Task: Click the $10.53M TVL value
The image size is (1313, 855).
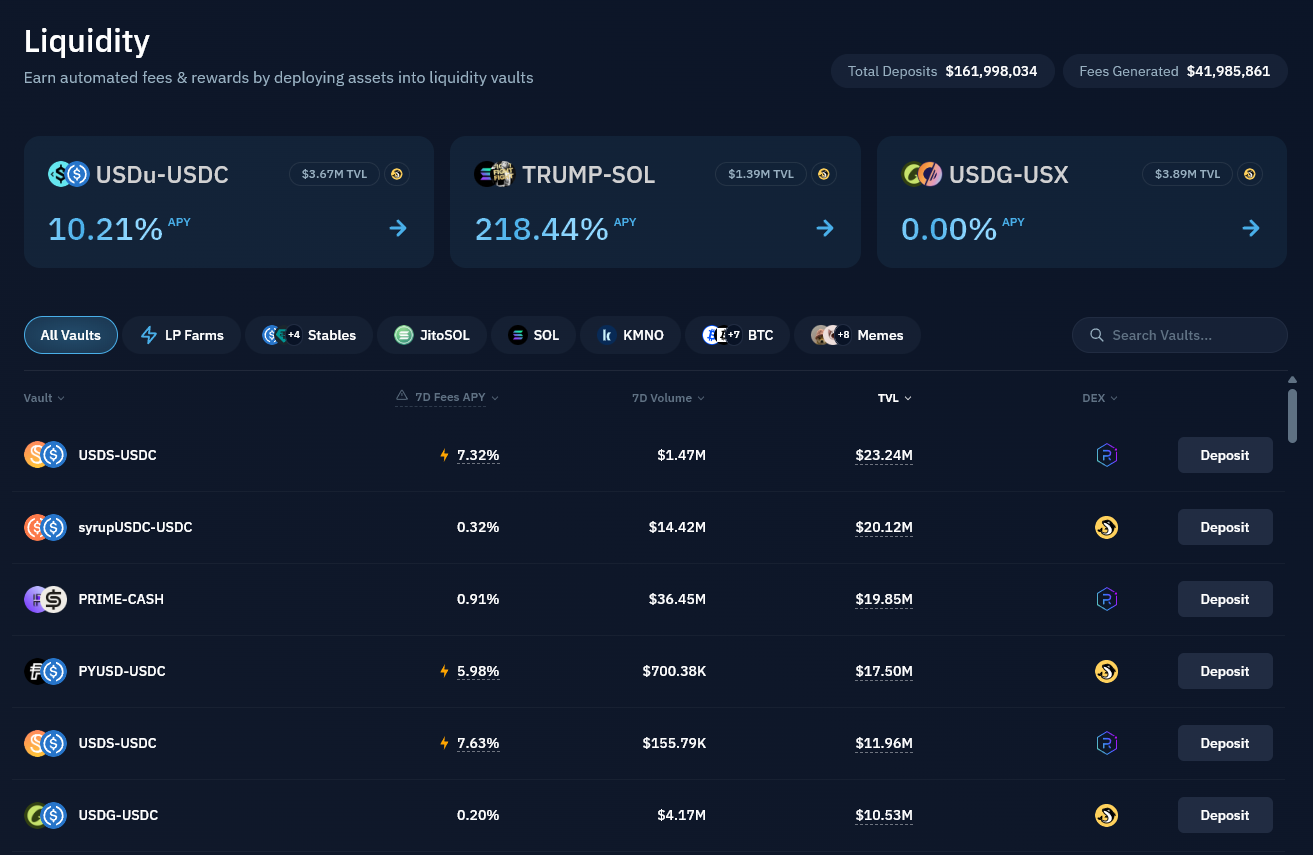Action: 884,815
